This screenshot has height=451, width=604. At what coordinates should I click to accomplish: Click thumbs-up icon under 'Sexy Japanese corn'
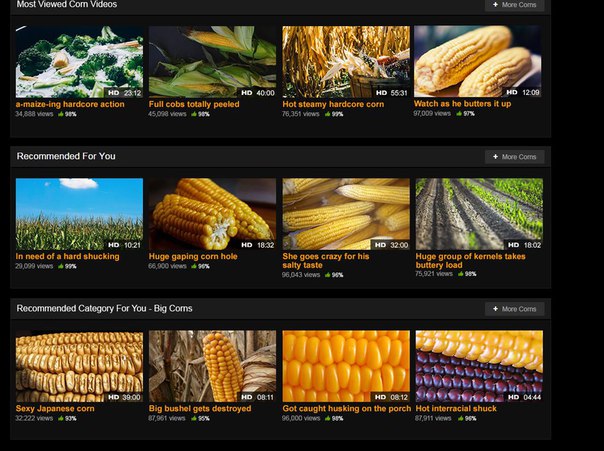[x=61, y=418]
